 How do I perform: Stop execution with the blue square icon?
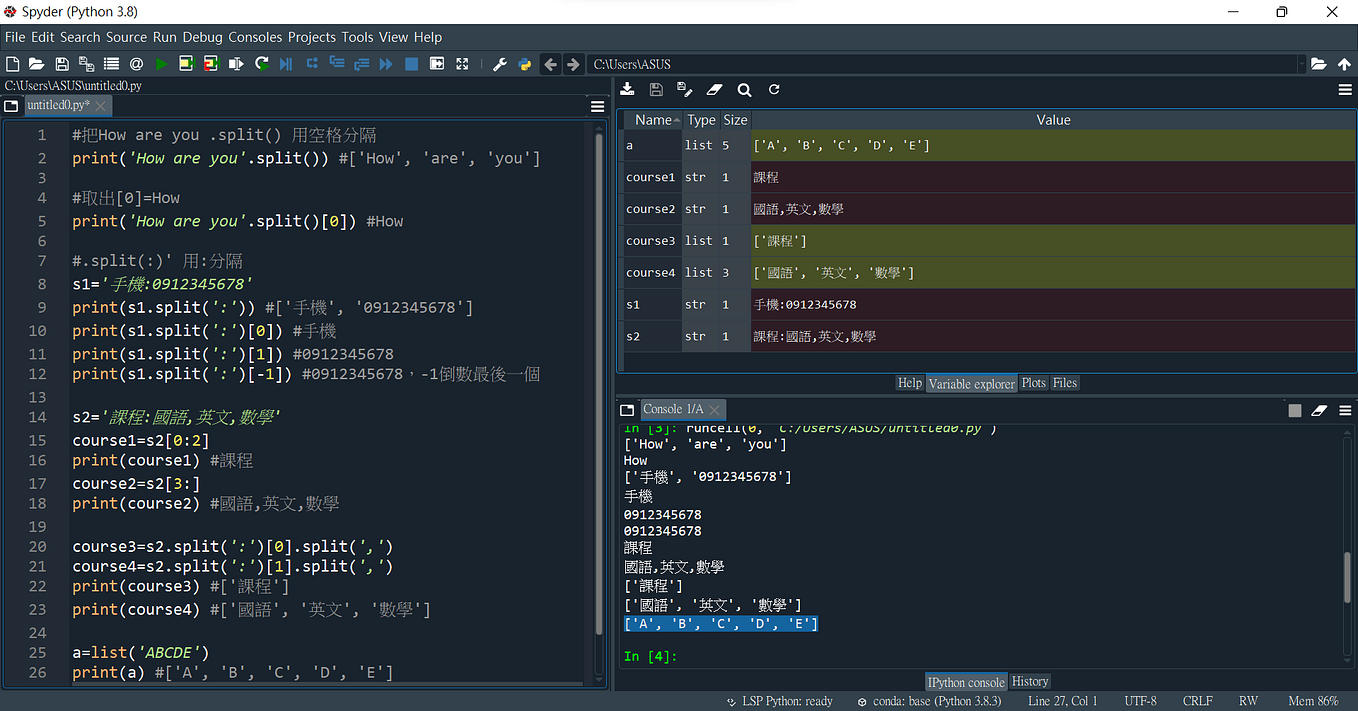point(411,63)
